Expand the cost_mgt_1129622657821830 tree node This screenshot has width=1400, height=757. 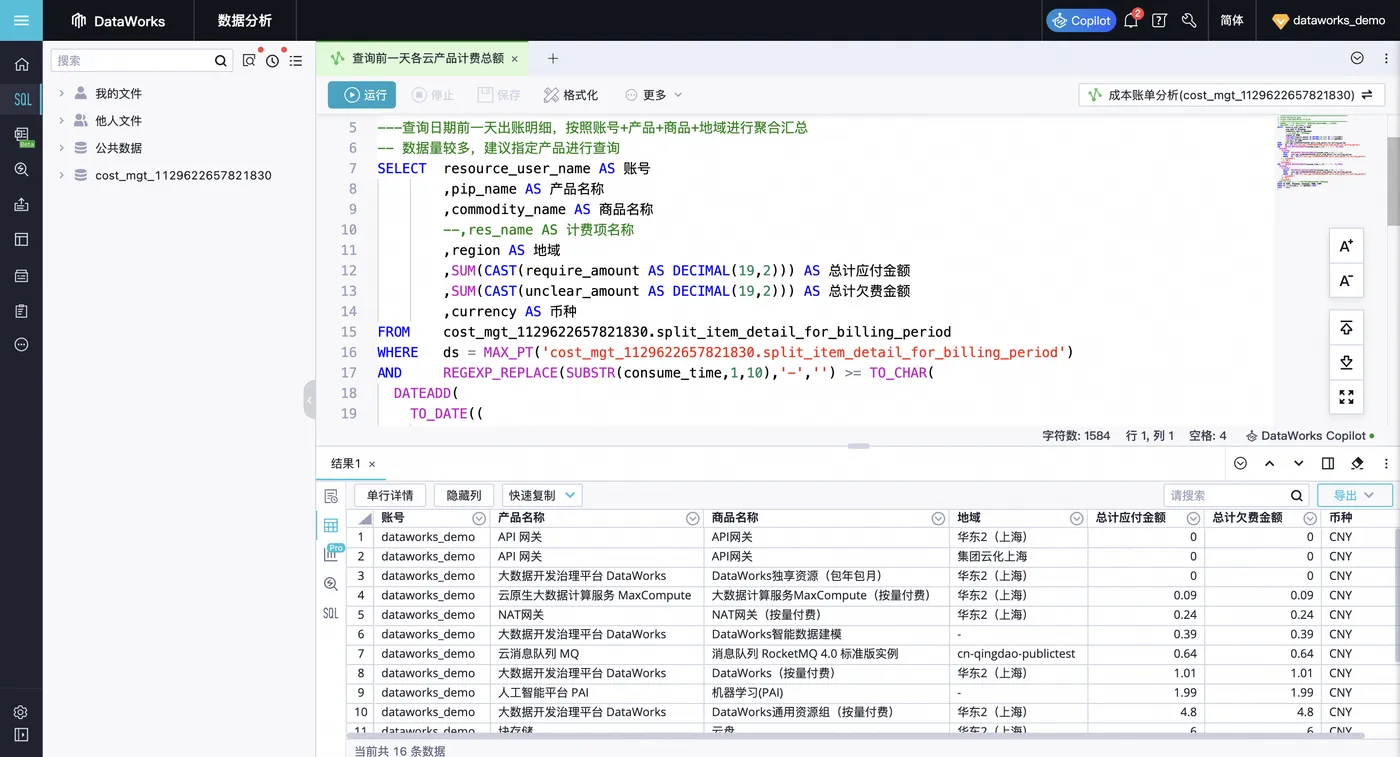[x=61, y=175]
